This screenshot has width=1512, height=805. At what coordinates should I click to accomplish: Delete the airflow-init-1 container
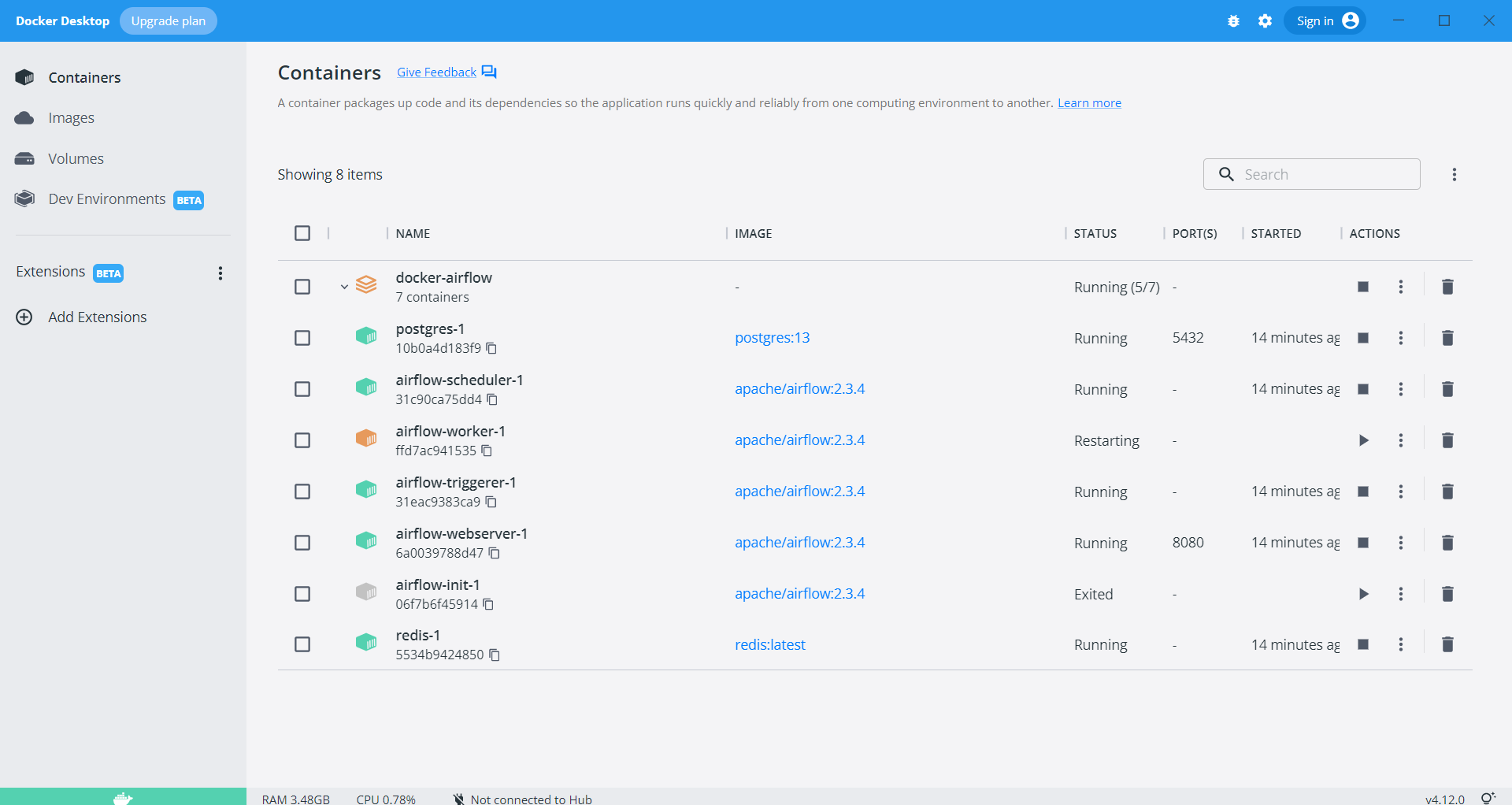point(1447,594)
